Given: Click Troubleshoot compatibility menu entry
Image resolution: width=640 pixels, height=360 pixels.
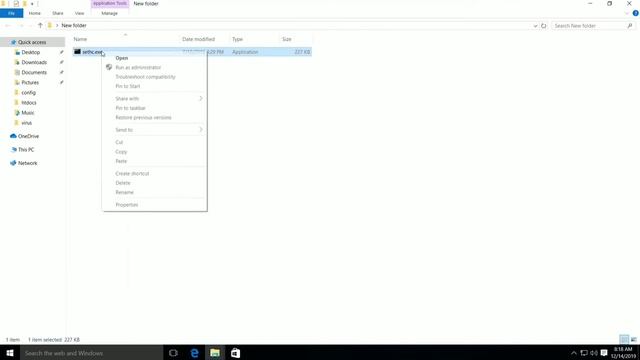Looking at the screenshot, I should tap(145, 77).
